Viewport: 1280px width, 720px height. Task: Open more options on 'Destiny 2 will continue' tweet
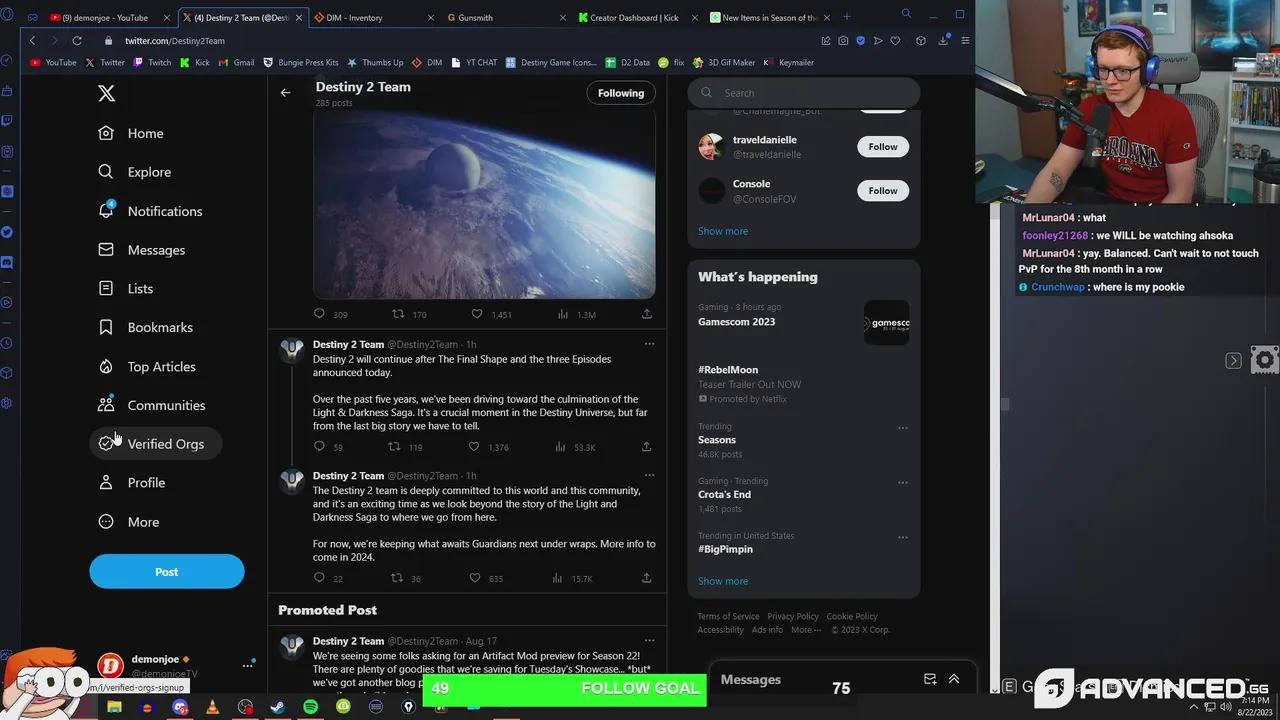click(649, 344)
